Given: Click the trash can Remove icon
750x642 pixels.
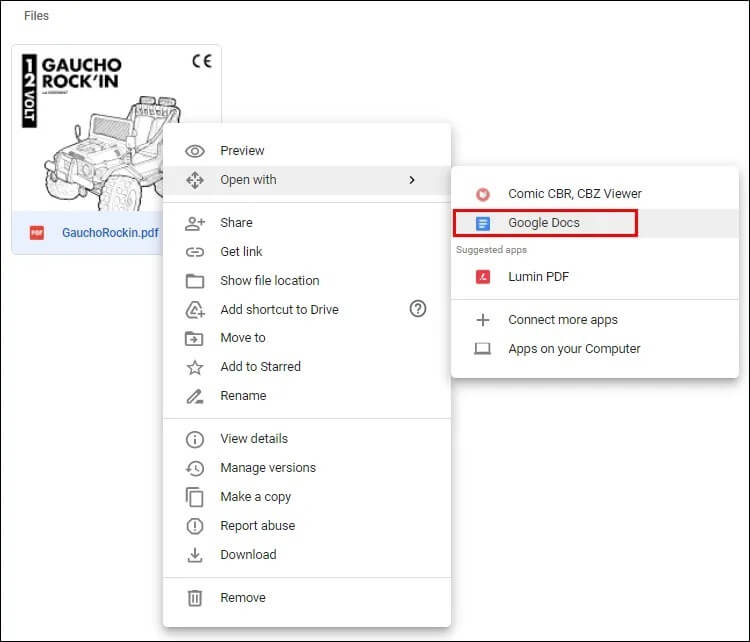Looking at the screenshot, I should coord(195,598).
